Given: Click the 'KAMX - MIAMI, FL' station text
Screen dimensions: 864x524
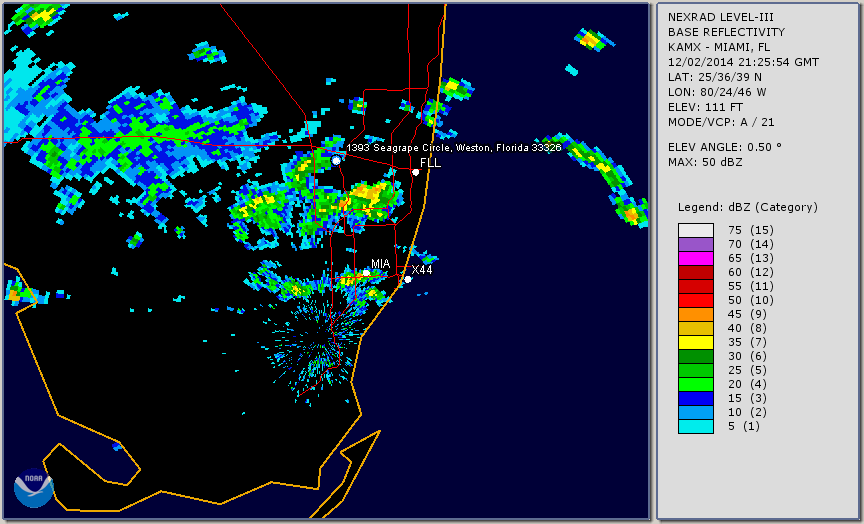Looking at the screenshot, I should [719, 47].
